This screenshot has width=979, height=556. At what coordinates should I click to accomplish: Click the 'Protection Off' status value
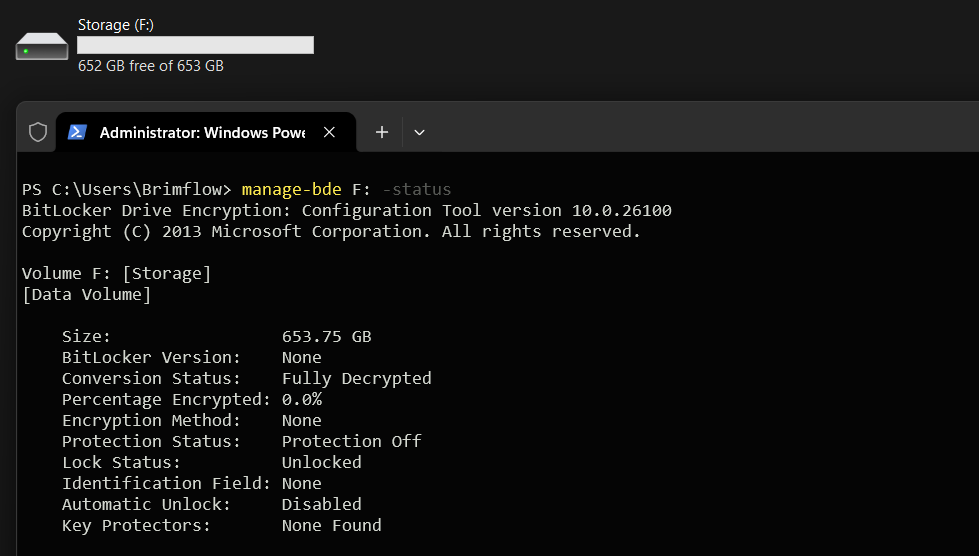pyautogui.click(x=352, y=441)
